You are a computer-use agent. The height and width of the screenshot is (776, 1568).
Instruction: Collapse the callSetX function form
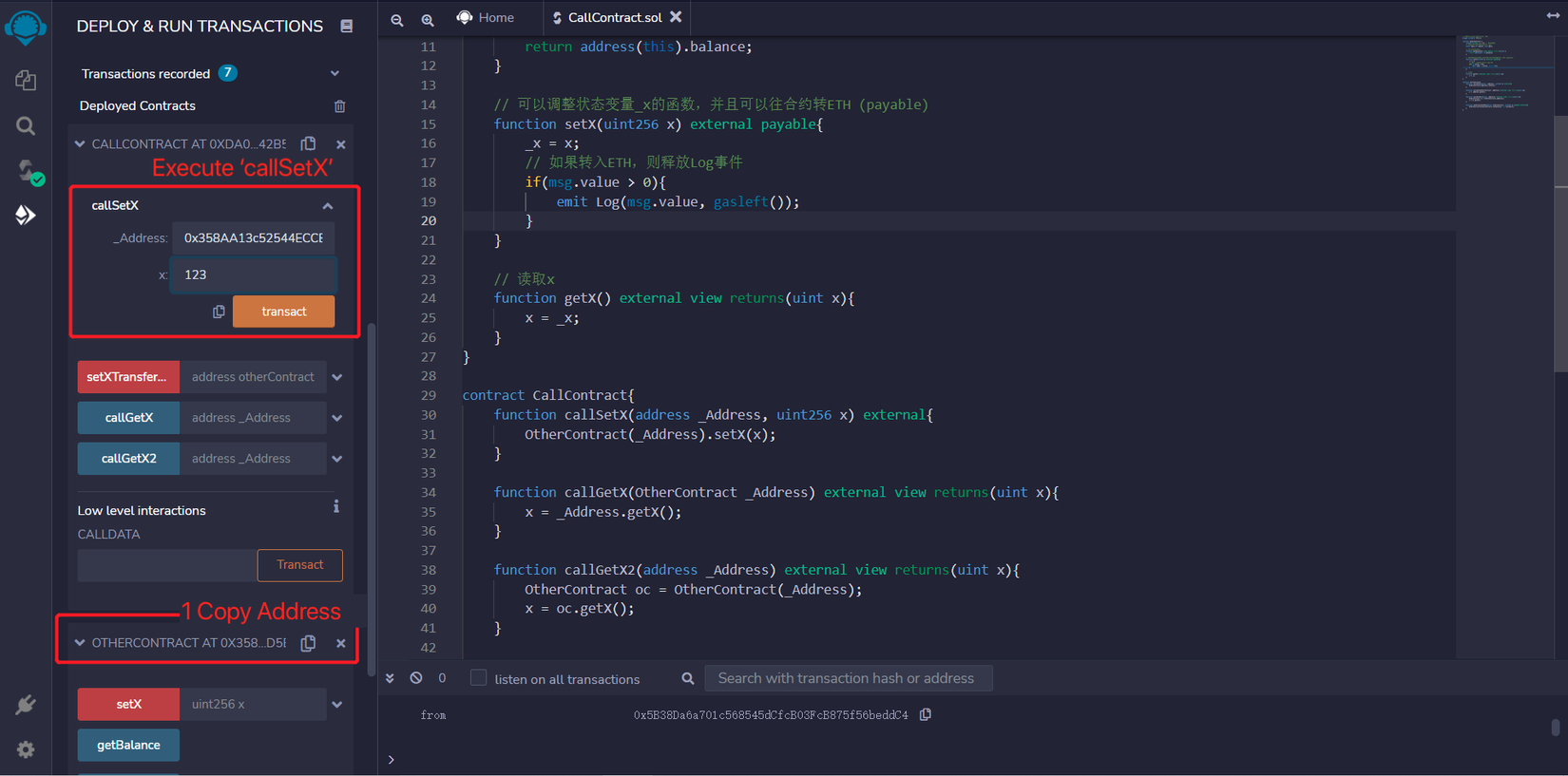pyautogui.click(x=328, y=206)
